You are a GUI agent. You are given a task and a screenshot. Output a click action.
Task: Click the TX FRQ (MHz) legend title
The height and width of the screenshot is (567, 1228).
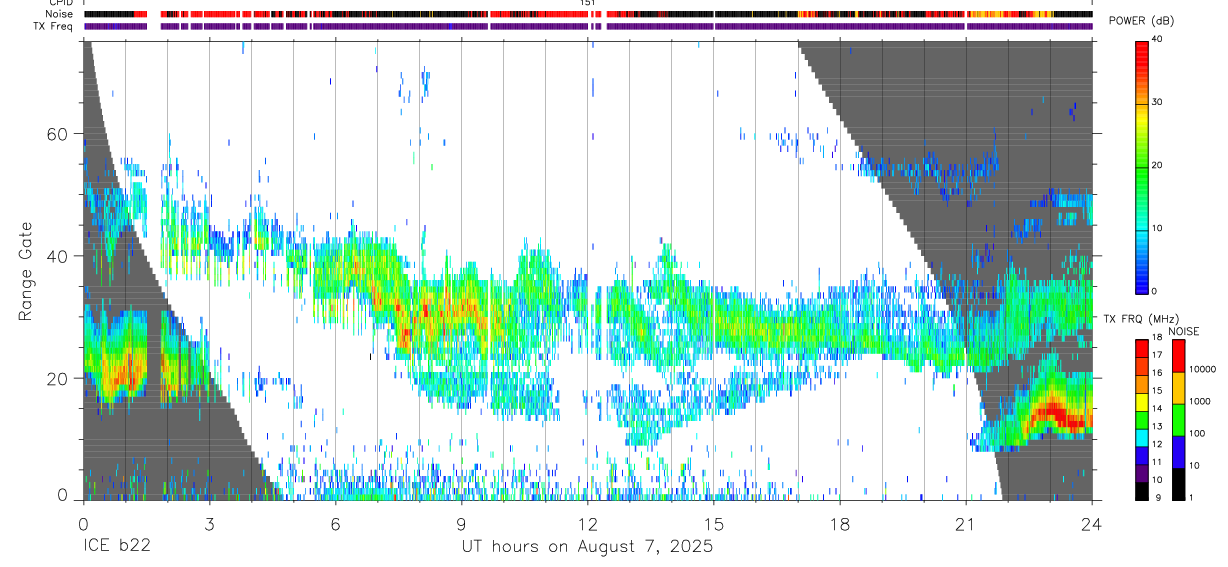point(1140,318)
